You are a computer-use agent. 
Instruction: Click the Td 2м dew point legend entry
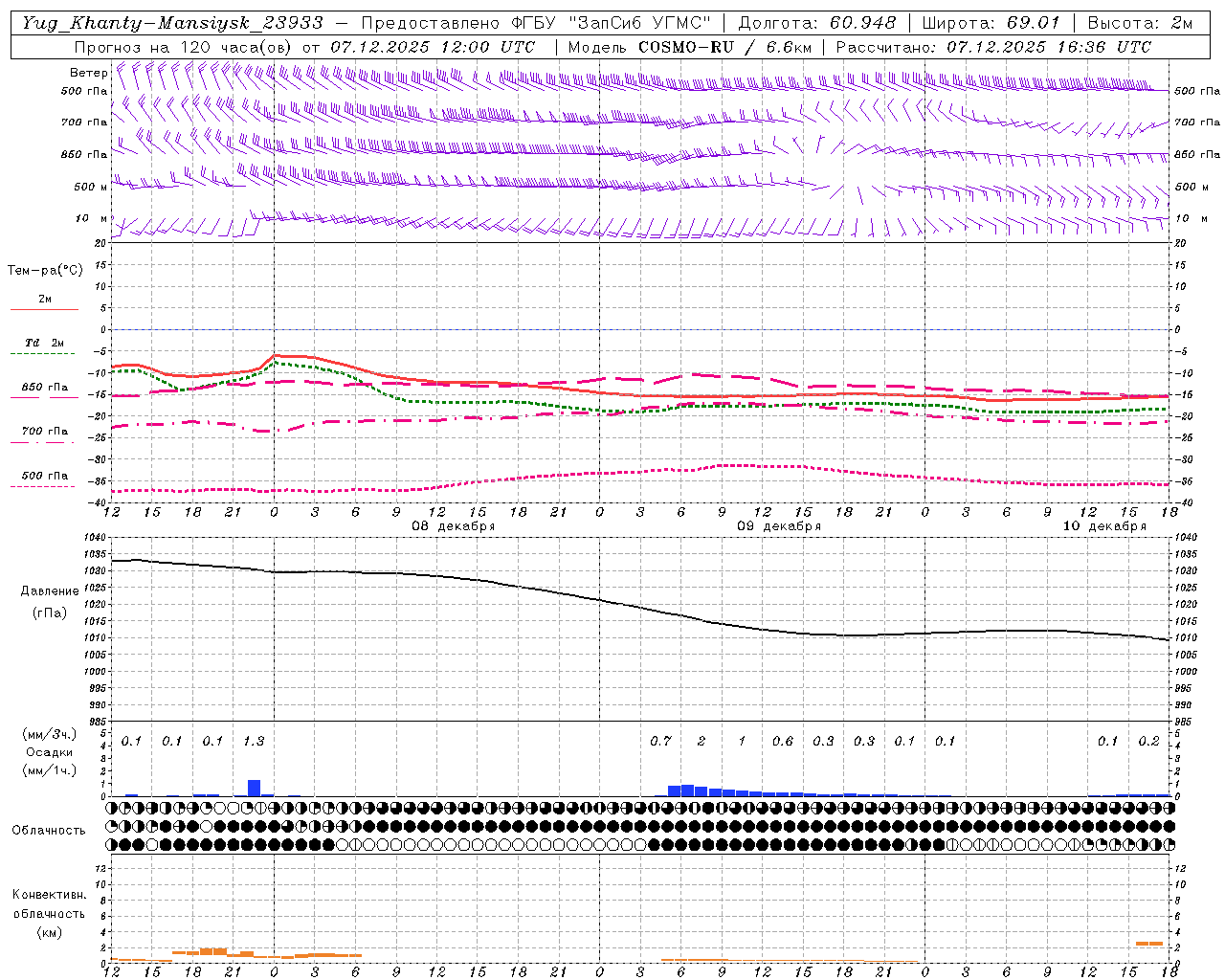(45, 343)
